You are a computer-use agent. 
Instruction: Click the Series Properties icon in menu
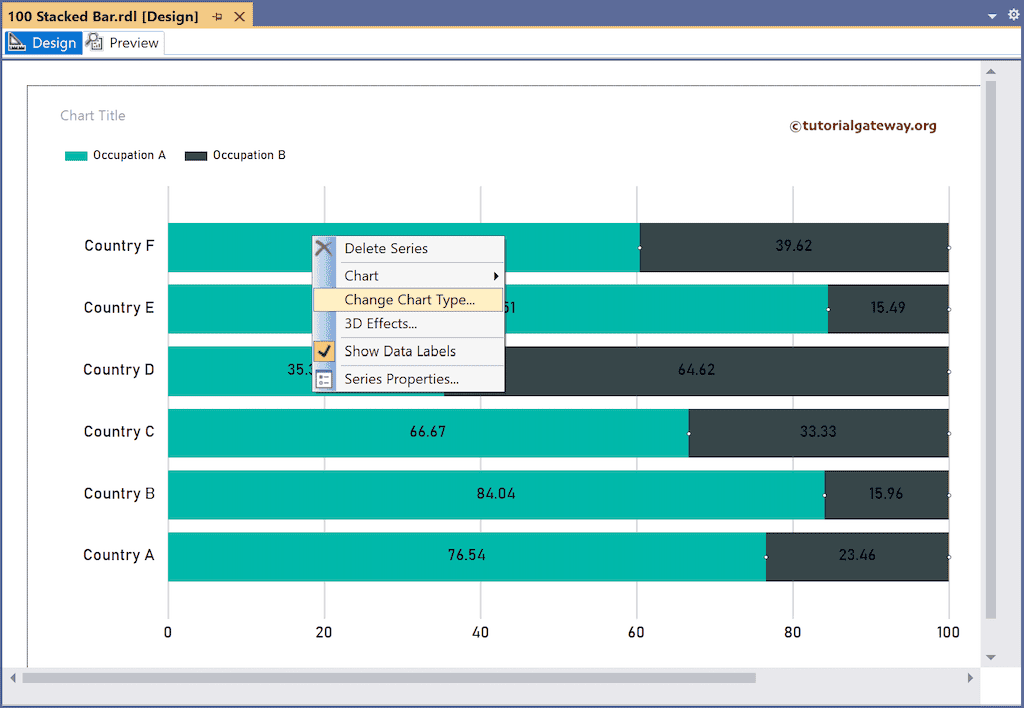pos(324,379)
